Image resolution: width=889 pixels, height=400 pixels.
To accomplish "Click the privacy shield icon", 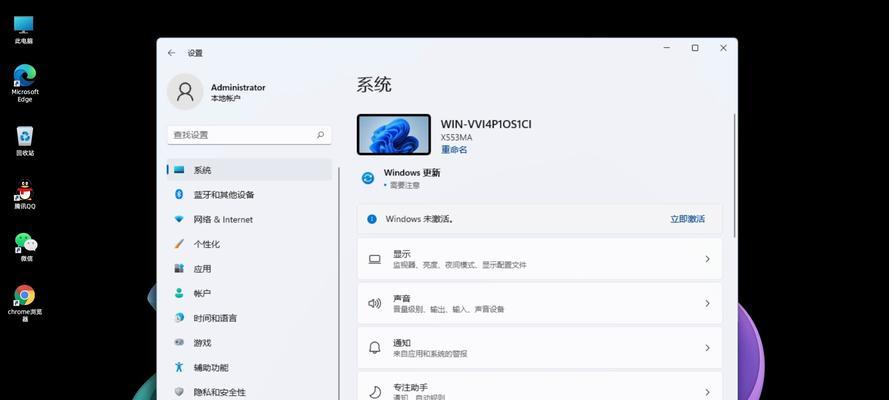I will [x=179, y=392].
